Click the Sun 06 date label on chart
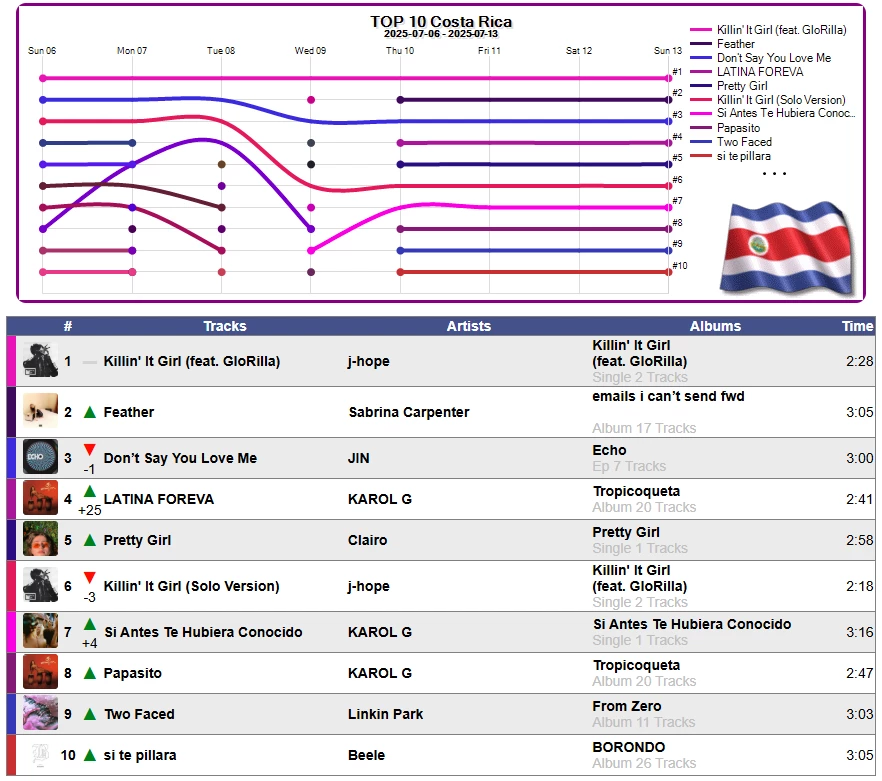This screenshot has height=781, width=882. (42, 51)
